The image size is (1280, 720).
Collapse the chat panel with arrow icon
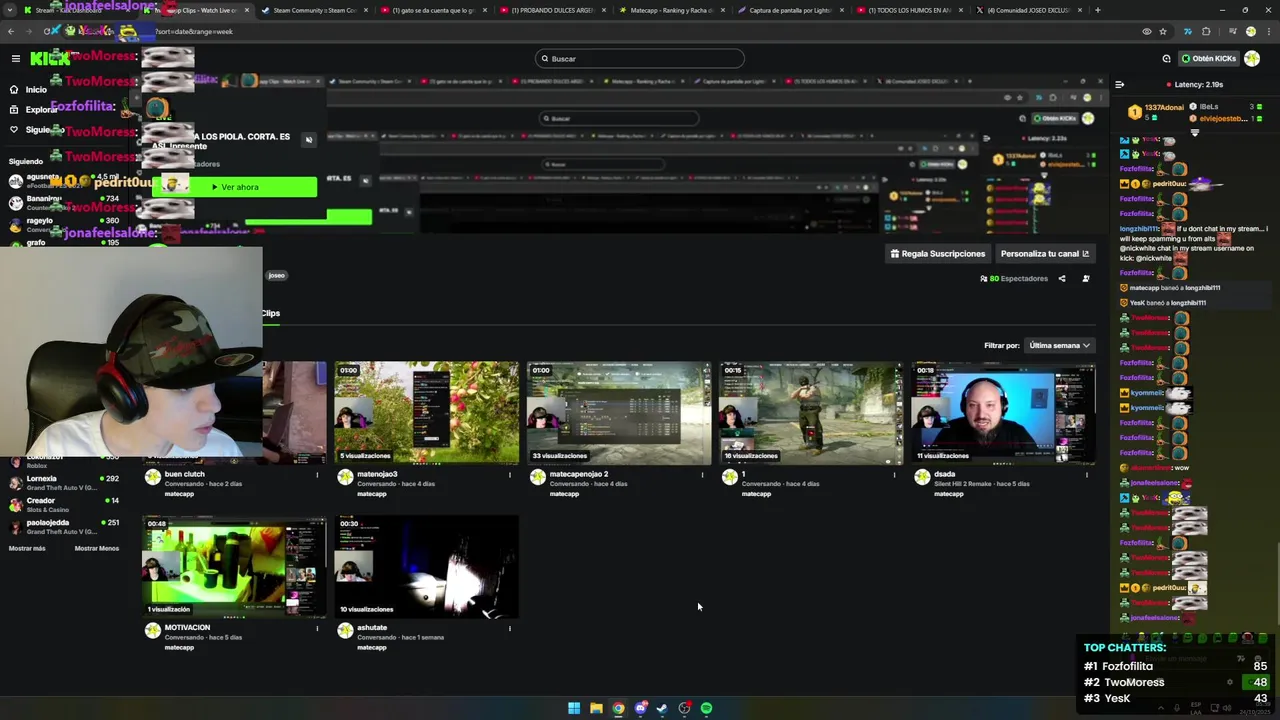pyautogui.click(x=1119, y=85)
